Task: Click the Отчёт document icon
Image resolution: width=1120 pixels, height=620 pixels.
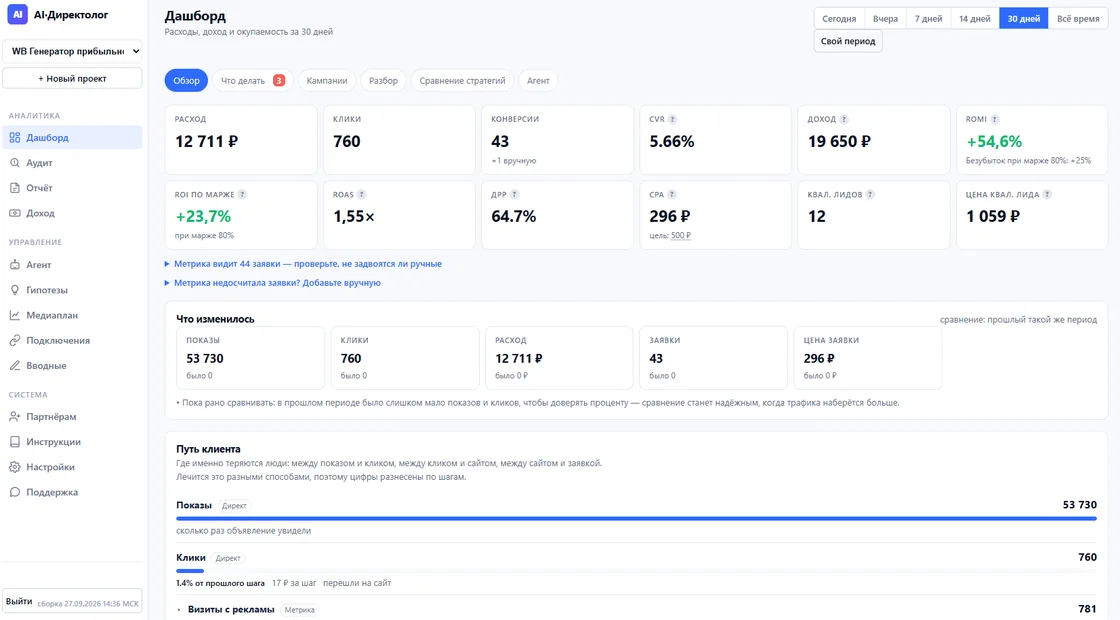Action: pos(15,188)
